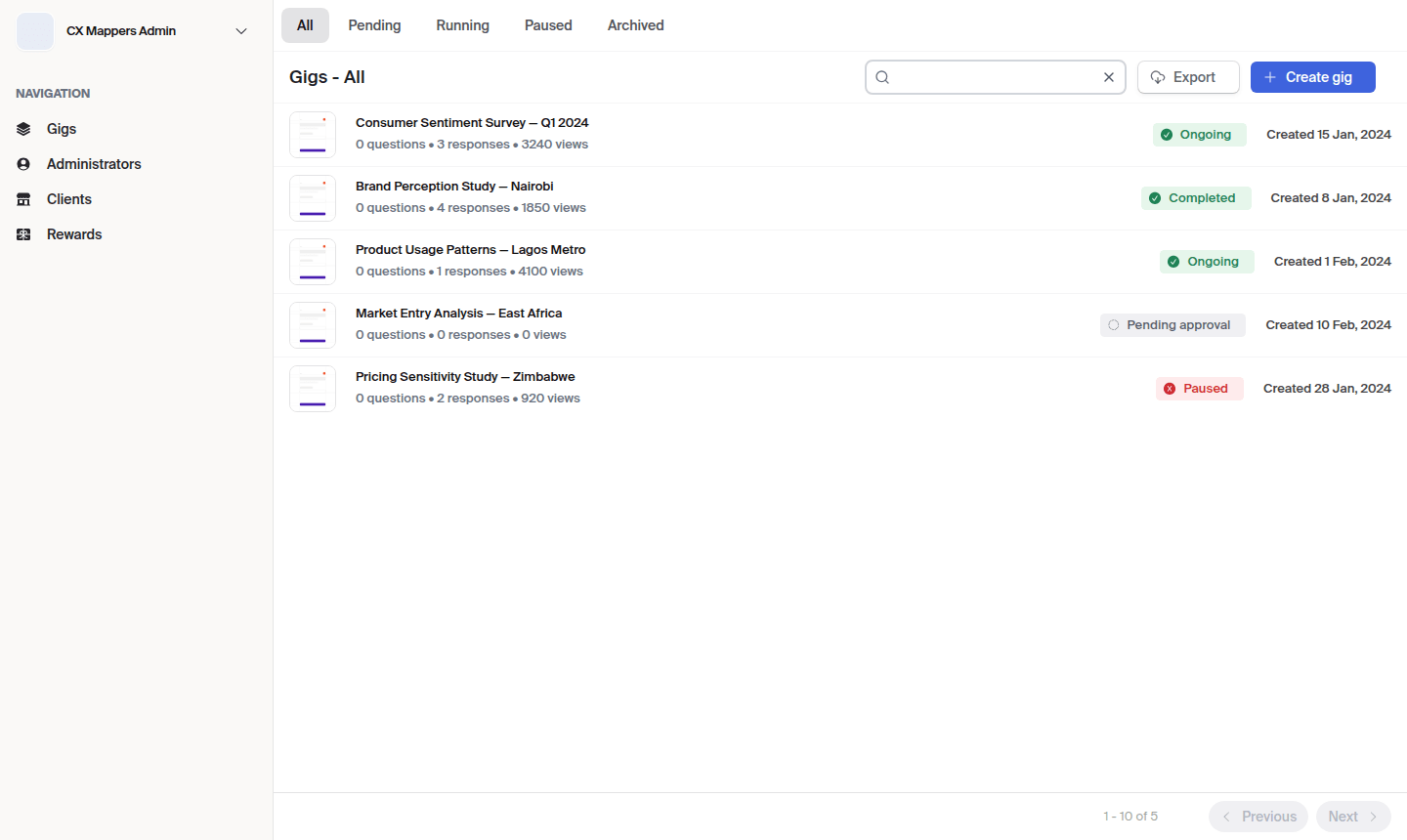The image size is (1407, 840).
Task: Click 'Created 15 Jan, 2024' date
Action: click(x=1329, y=135)
